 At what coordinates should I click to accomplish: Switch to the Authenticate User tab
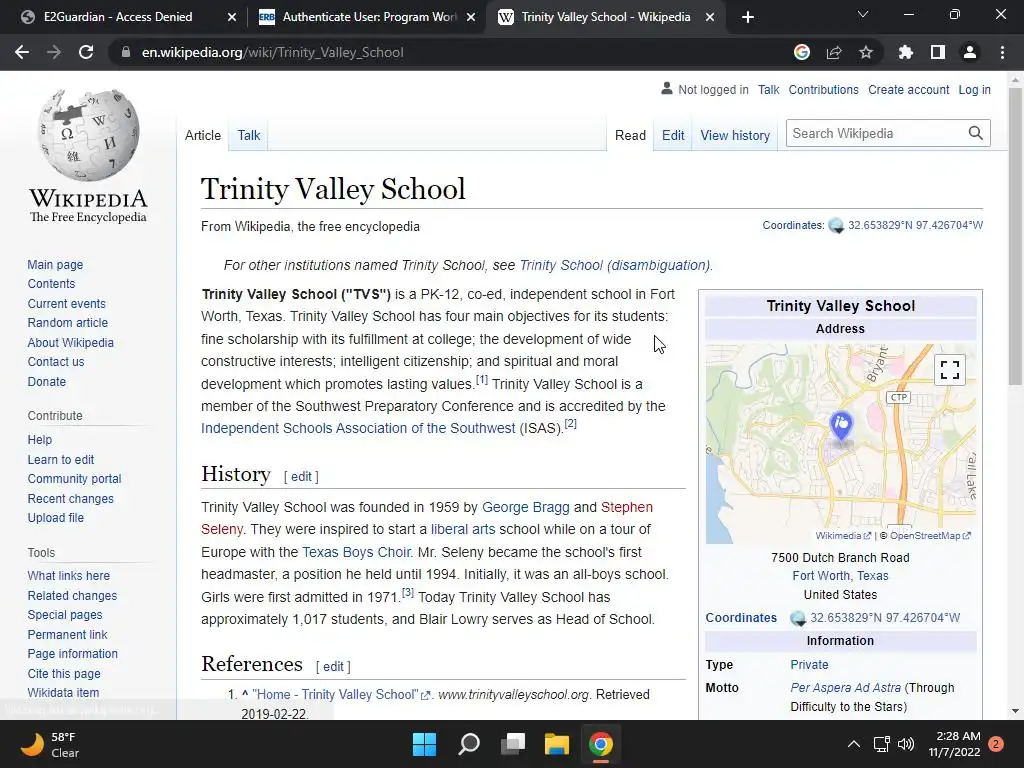click(x=369, y=17)
